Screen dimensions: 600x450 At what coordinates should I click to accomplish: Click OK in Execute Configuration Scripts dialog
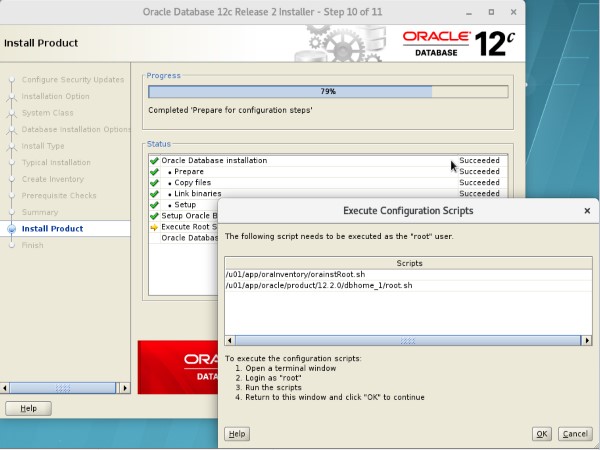pos(541,434)
